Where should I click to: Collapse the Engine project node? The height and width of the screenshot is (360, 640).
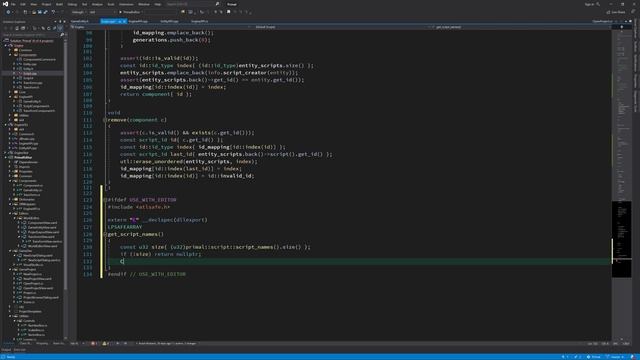tap(6, 45)
